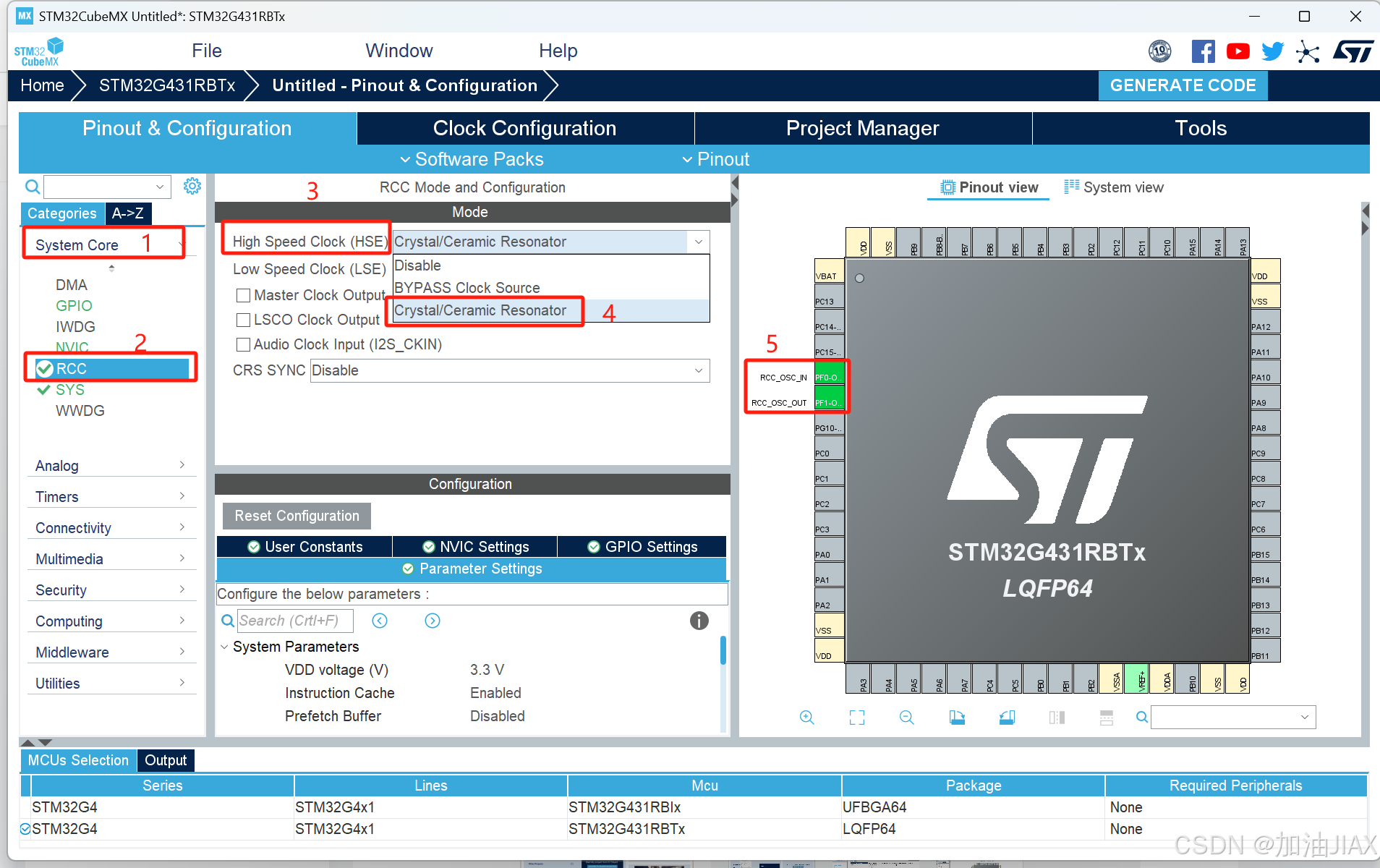
Task: Open the GPIO Settings tab
Action: point(642,547)
